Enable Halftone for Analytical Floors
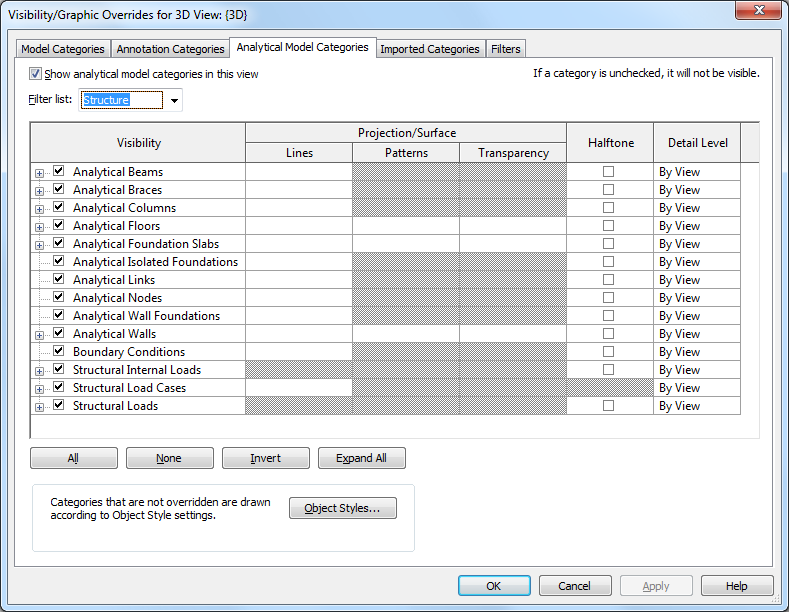 pyautogui.click(x=608, y=225)
